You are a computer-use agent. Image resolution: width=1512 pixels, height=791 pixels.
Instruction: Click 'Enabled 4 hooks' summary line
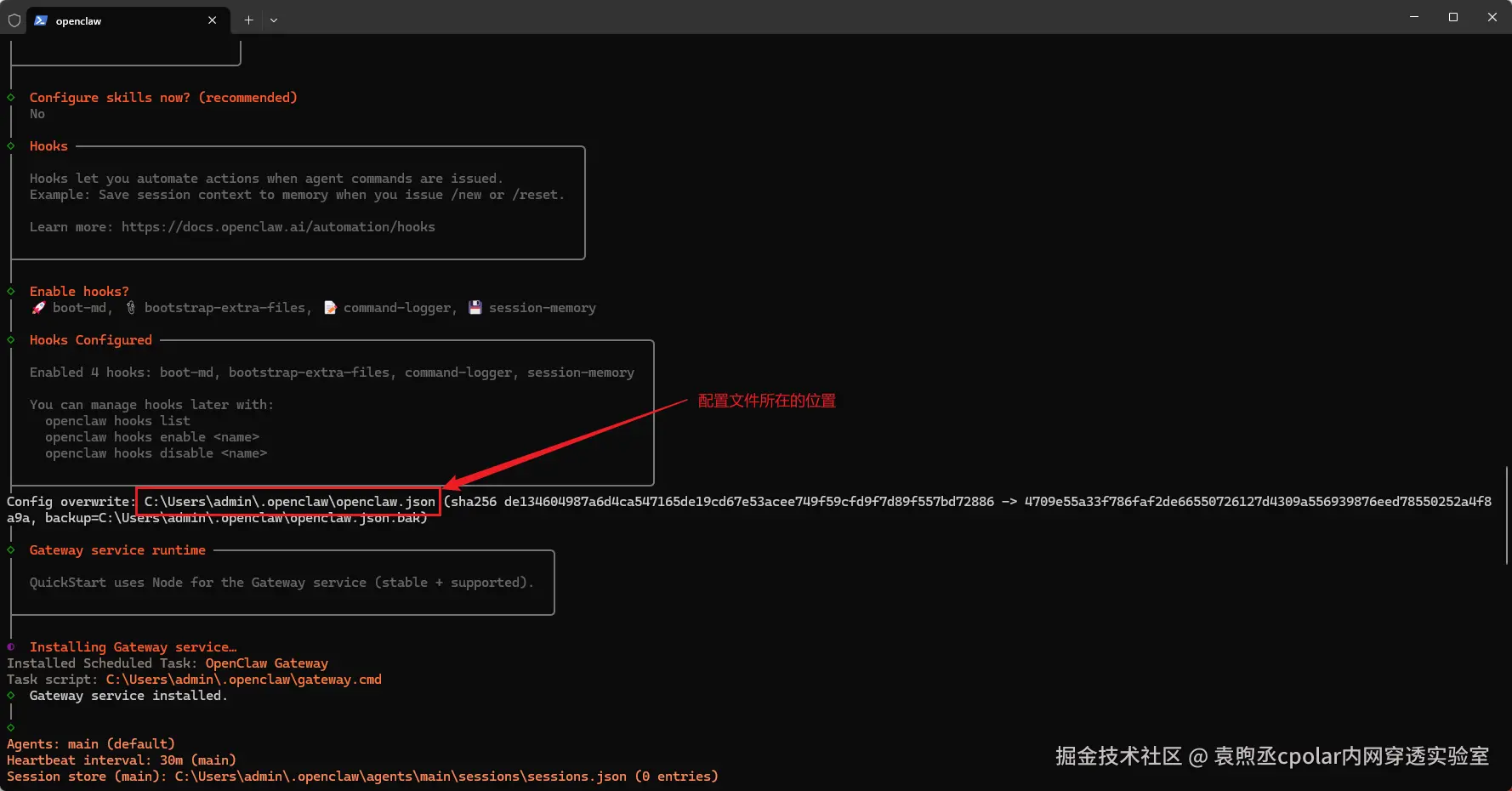point(332,373)
